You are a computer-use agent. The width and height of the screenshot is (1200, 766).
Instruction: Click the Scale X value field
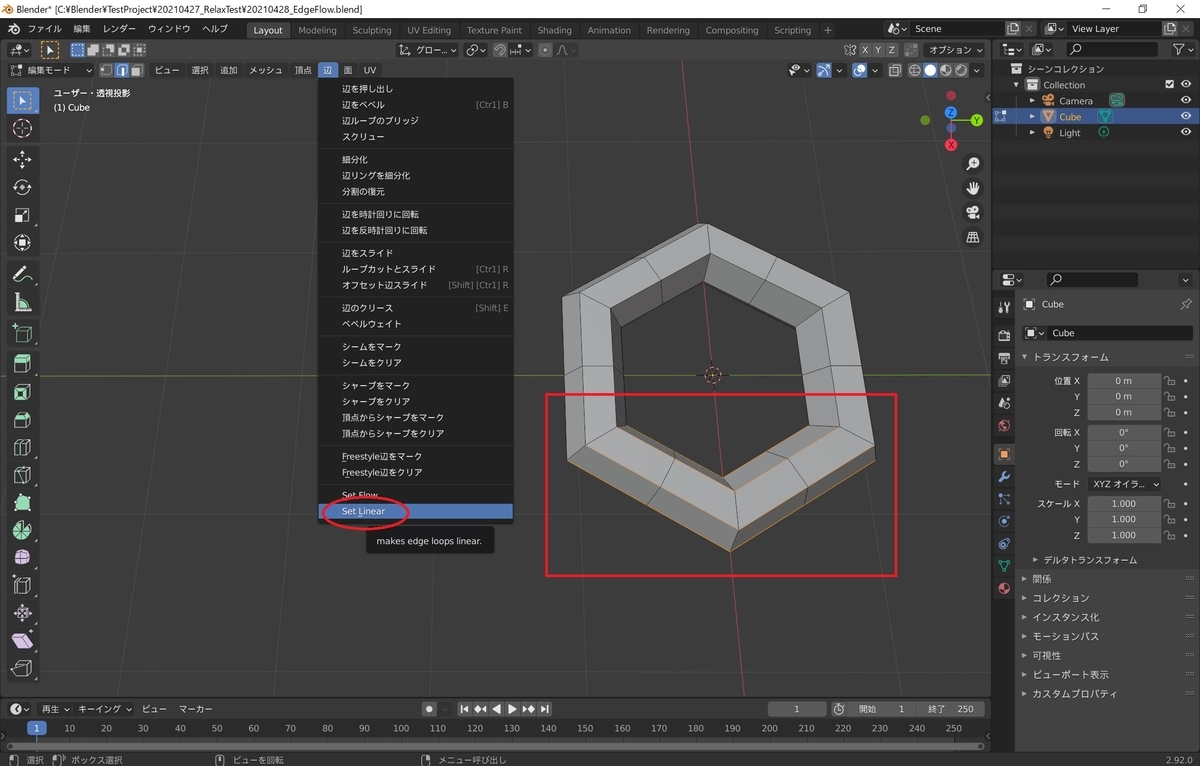(x=1124, y=503)
